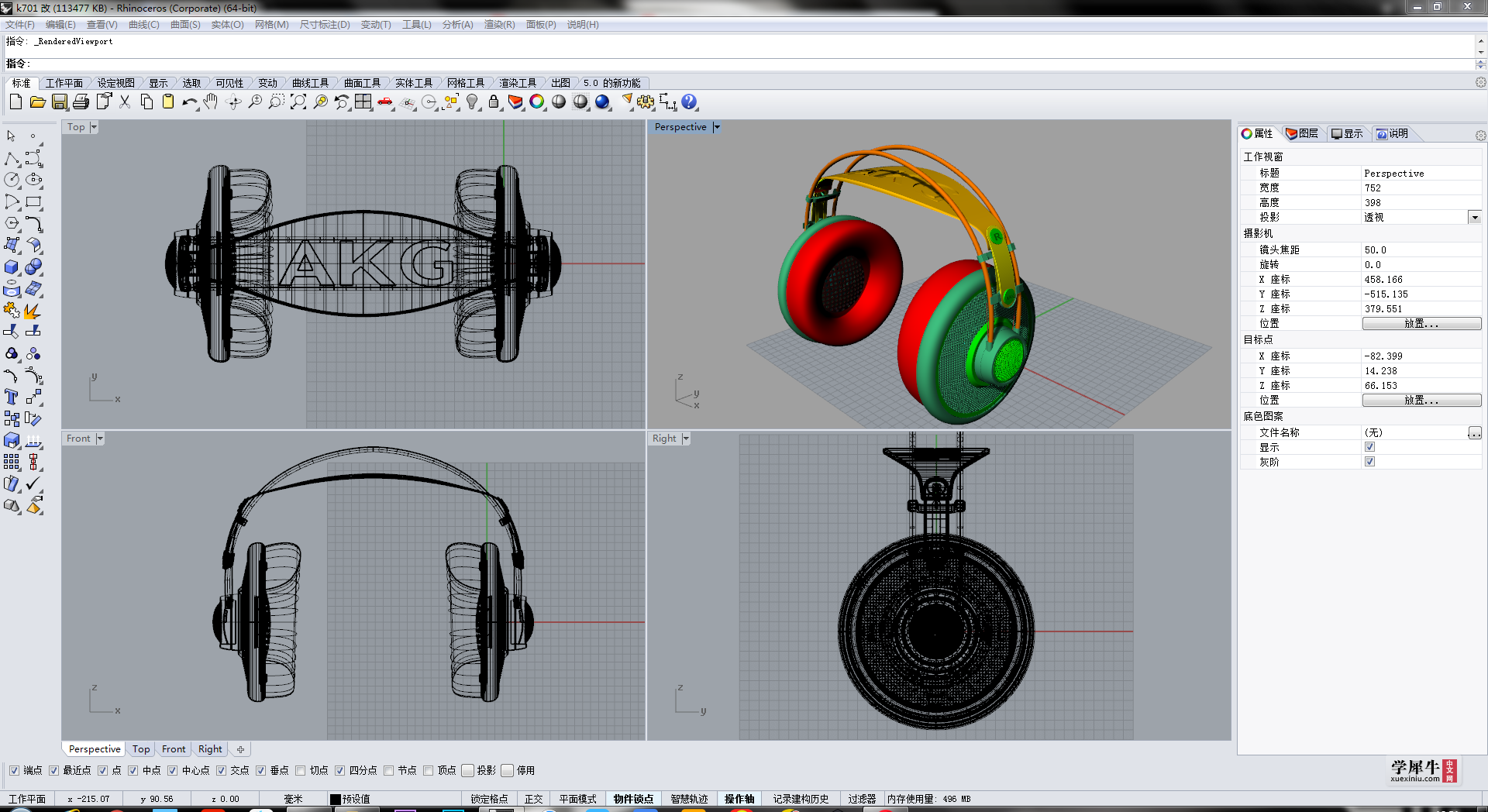Select the Text object tool

[x=12, y=397]
